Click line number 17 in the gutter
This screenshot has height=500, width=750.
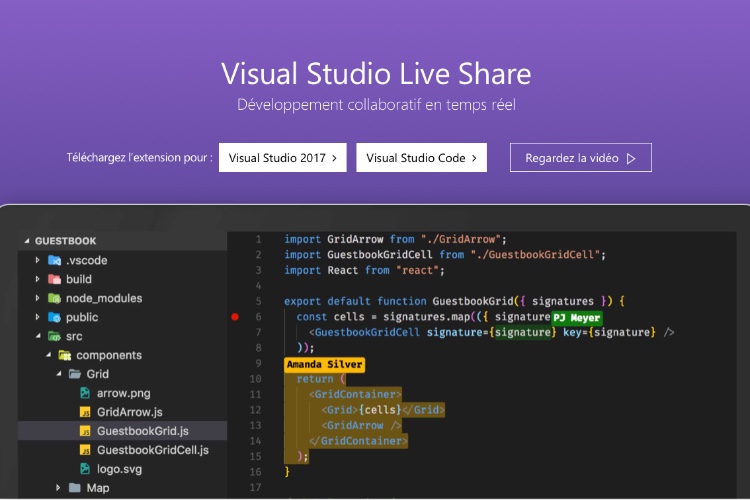(255, 488)
